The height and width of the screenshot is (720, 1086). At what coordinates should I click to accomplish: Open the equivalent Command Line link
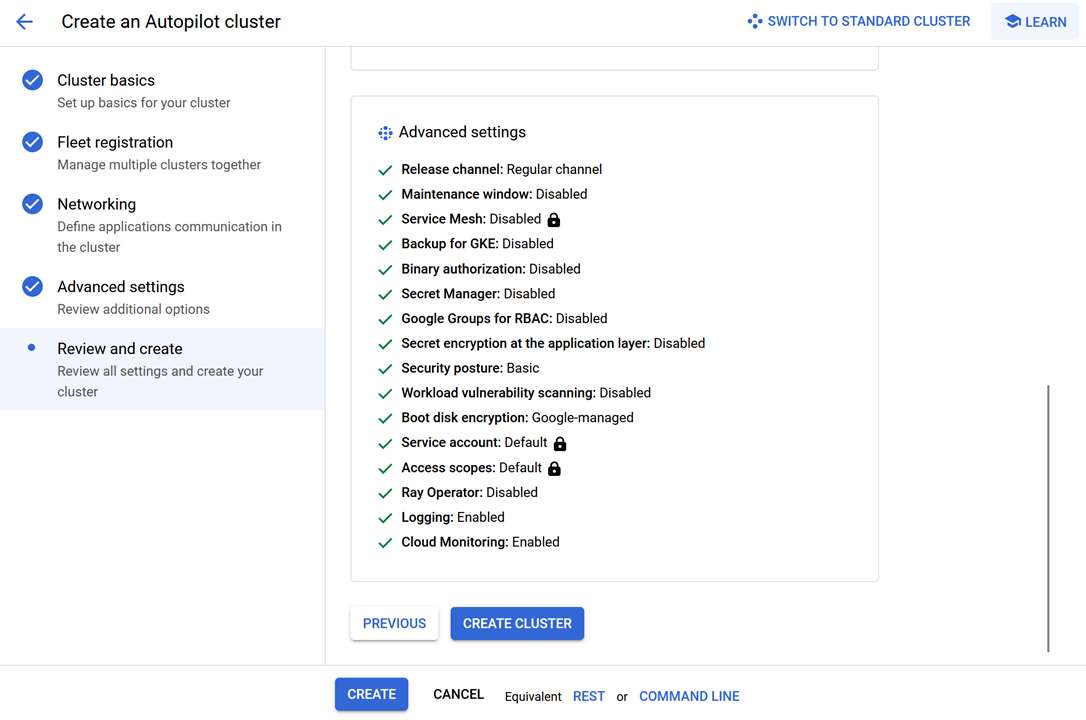click(689, 696)
